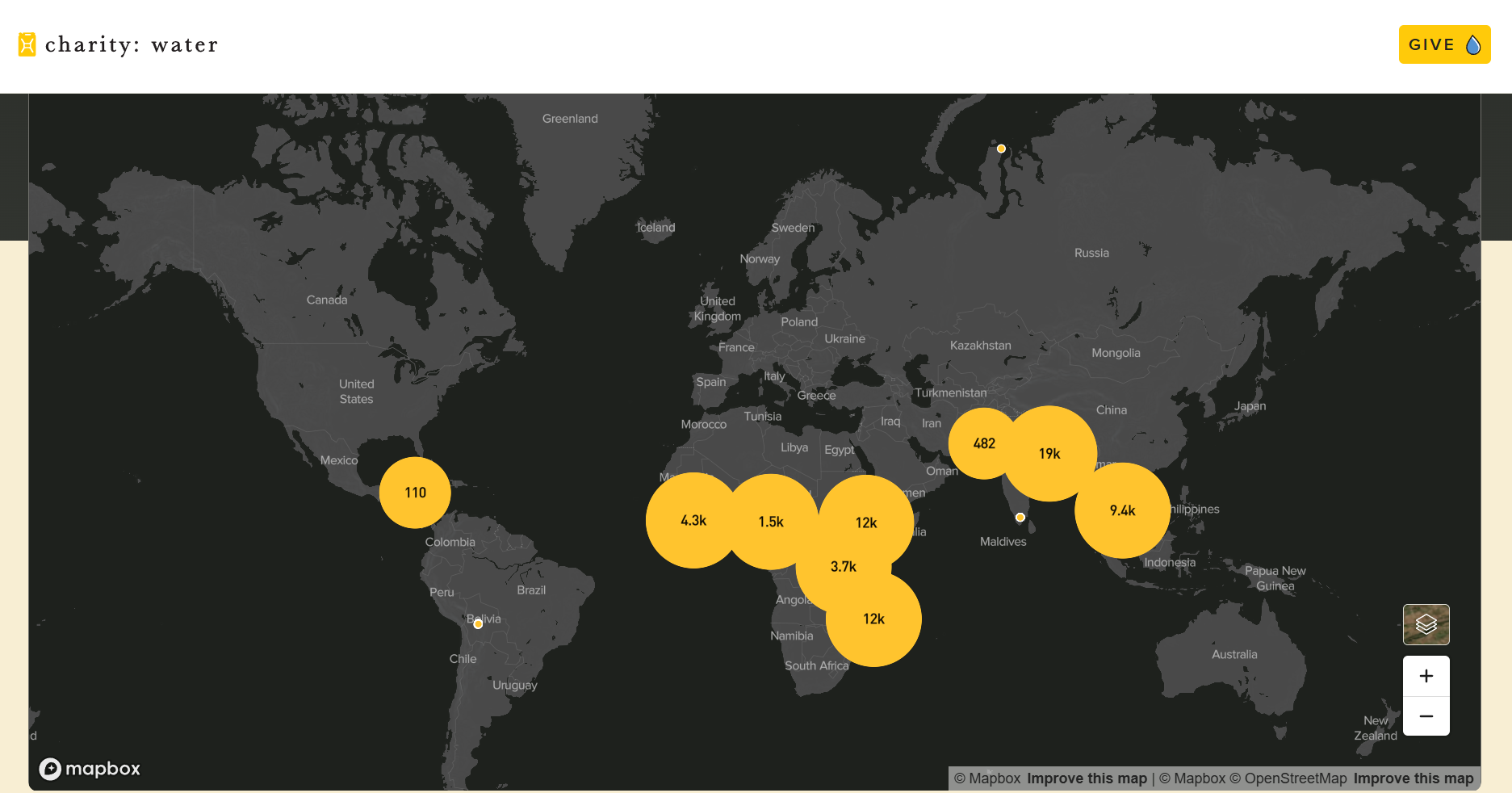Open the map layers style switcher
This screenshot has height=793, width=1512.
(x=1426, y=624)
